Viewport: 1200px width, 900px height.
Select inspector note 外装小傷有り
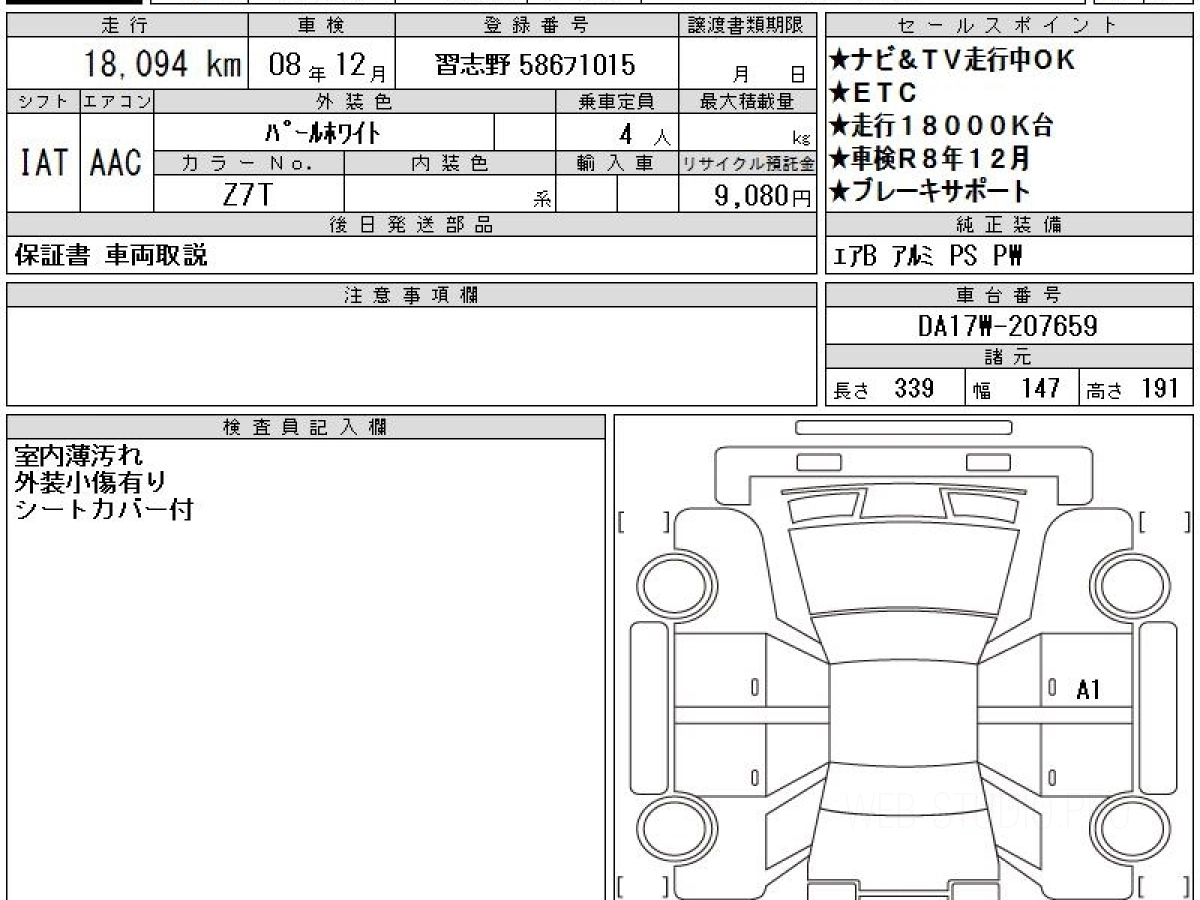pos(90,483)
